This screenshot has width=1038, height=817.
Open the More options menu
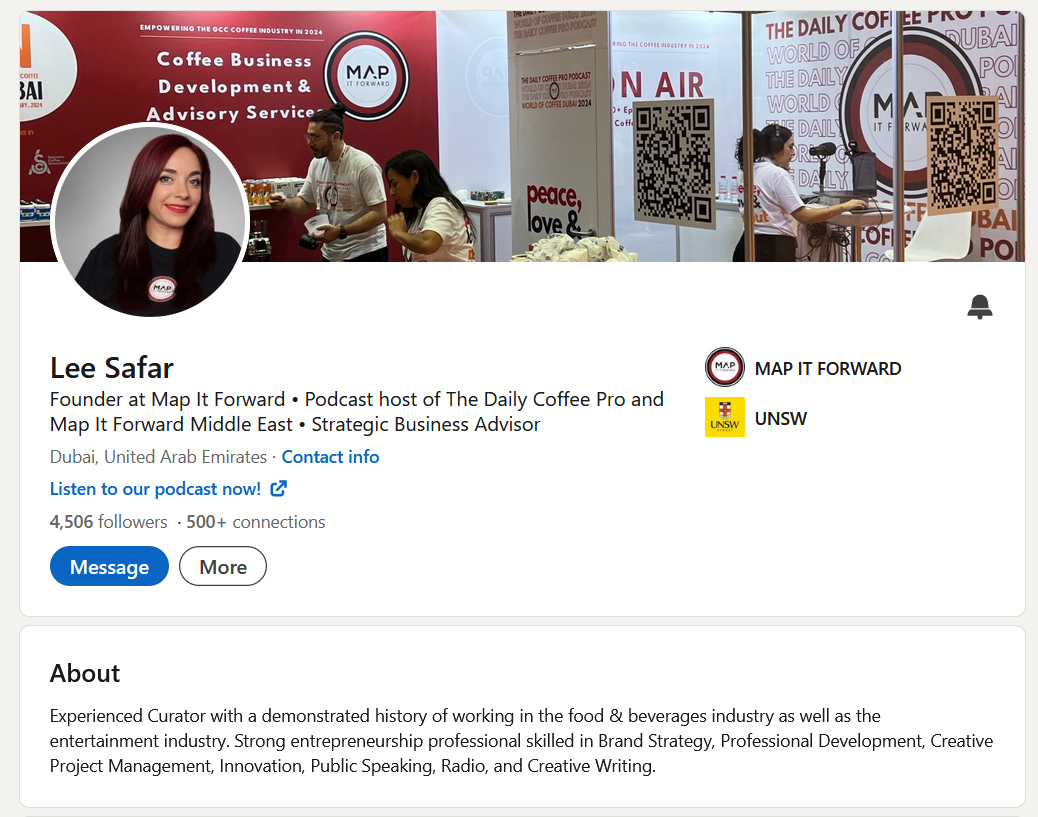223,566
